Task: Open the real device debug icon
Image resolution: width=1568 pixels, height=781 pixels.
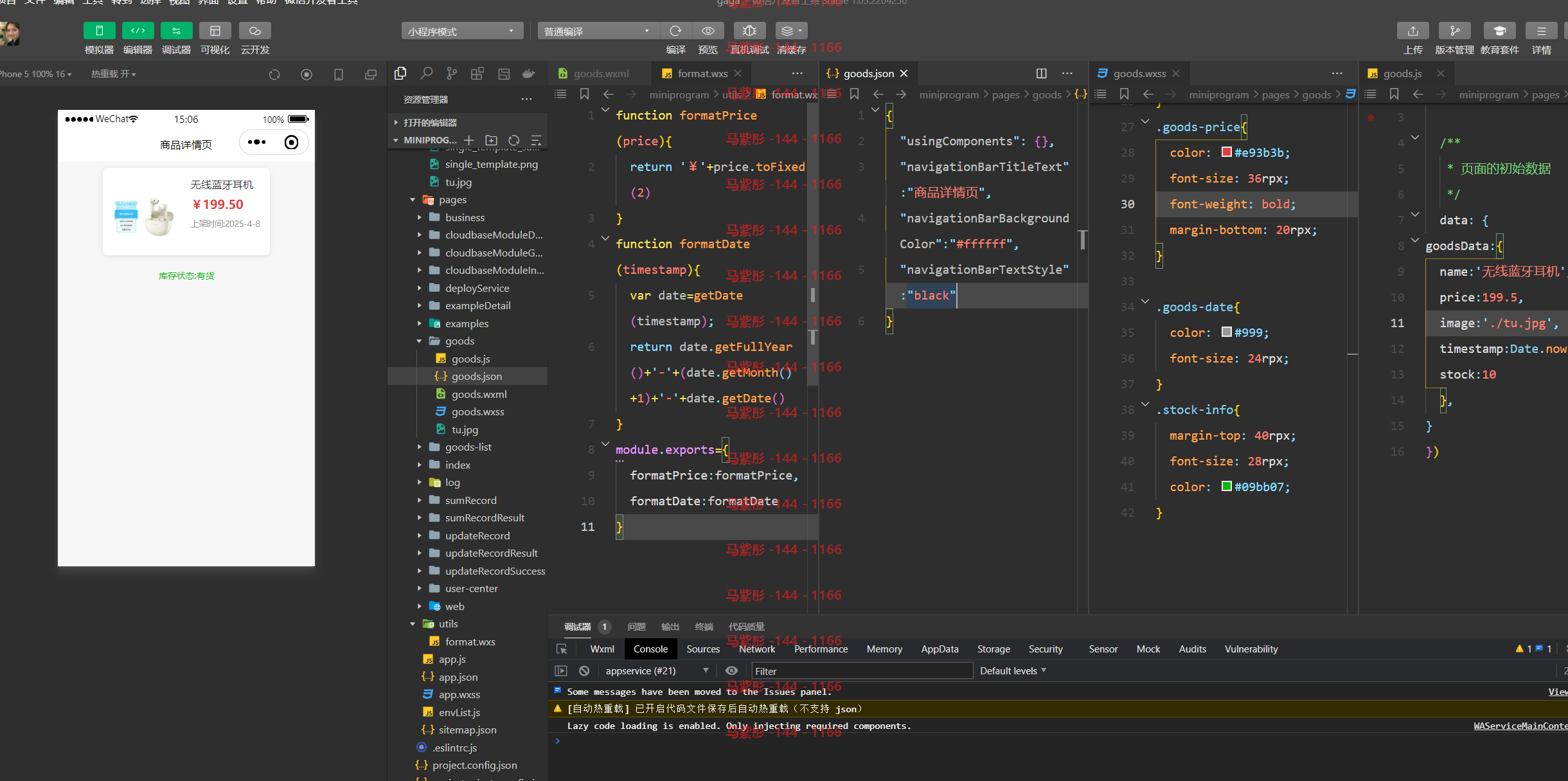Action: pyautogui.click(x=749, y=31)
